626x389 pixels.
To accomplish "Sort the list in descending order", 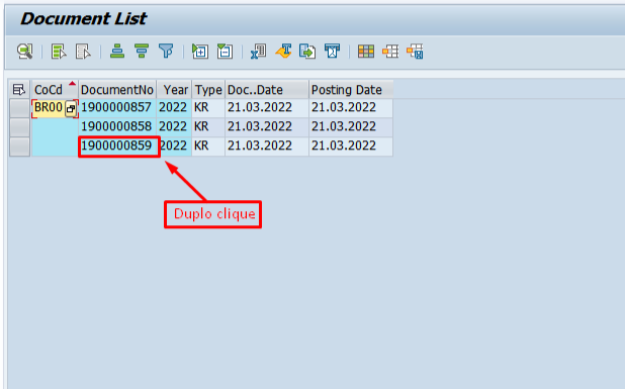I will (142, 52).
